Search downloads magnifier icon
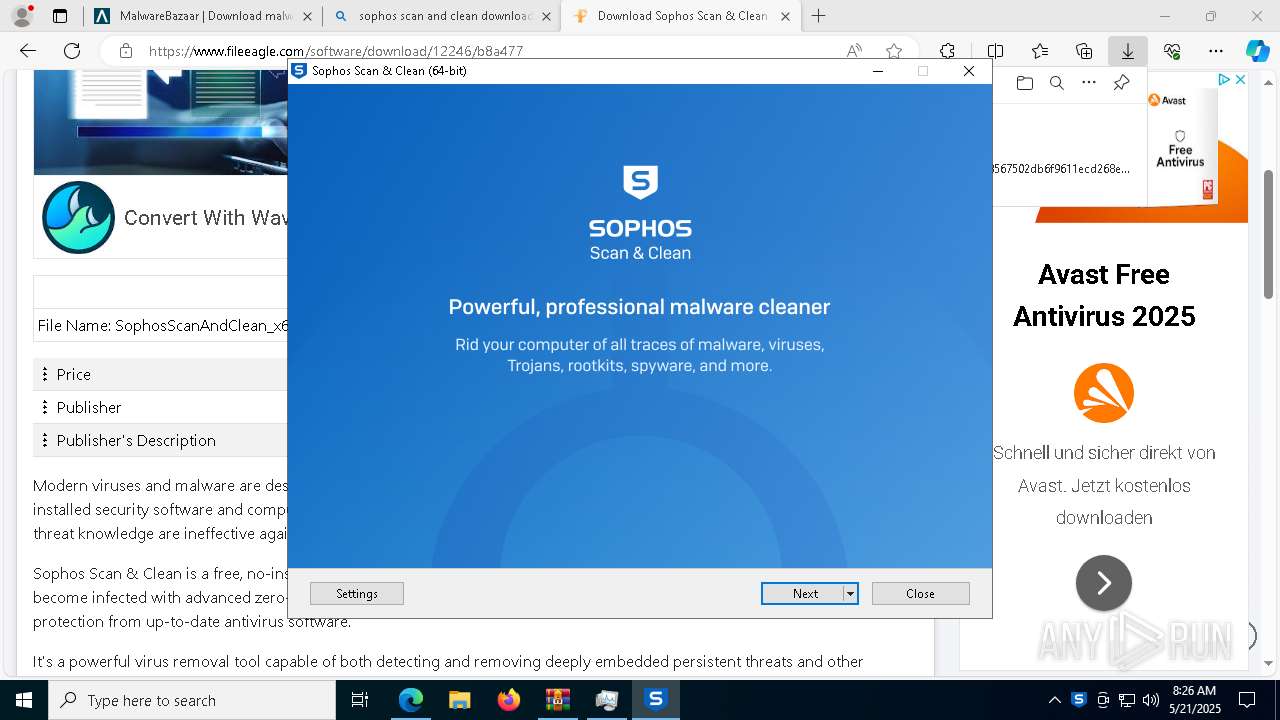This screenshot has width=1280, height=720. pyautogui.click(x=1056, y=83)
